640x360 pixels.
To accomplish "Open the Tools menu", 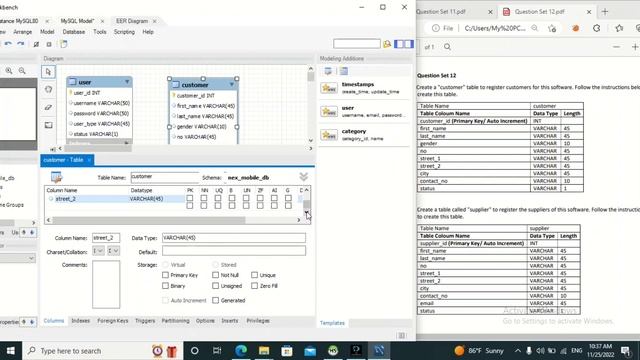I will tap(100, 32).
